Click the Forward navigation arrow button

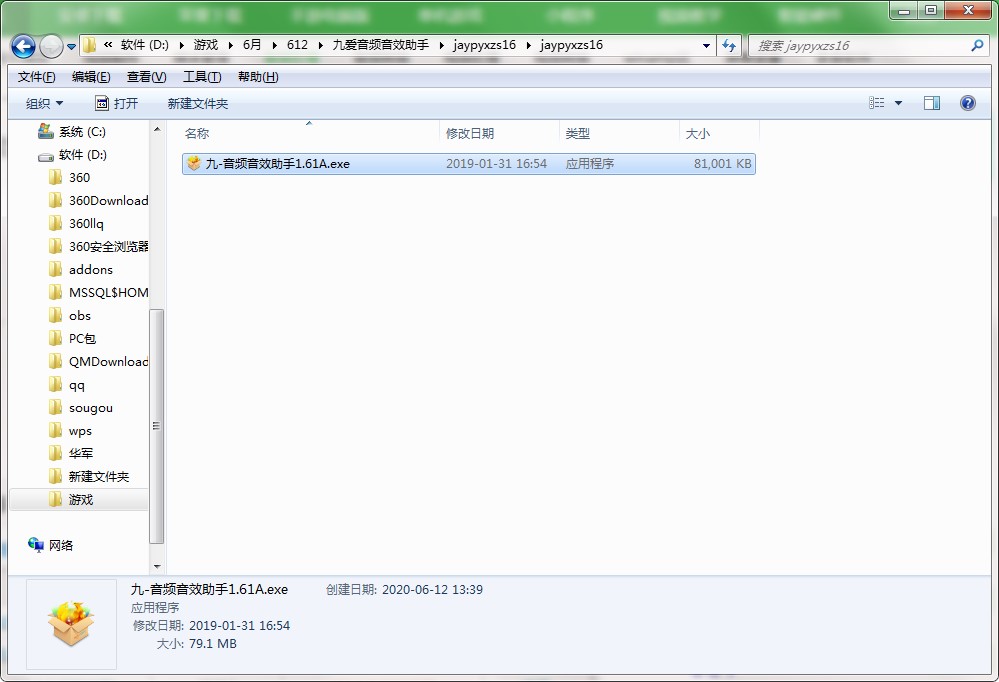coord(51,46)
